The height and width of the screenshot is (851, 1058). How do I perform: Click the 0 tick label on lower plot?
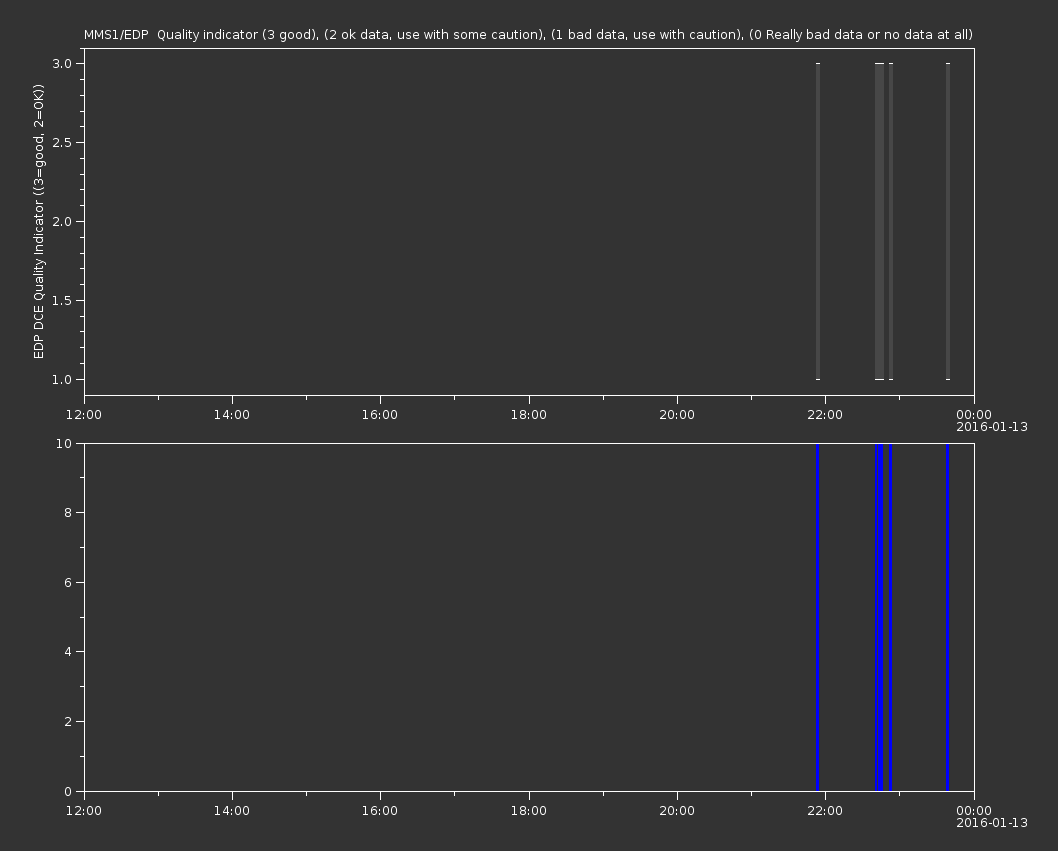68,792
